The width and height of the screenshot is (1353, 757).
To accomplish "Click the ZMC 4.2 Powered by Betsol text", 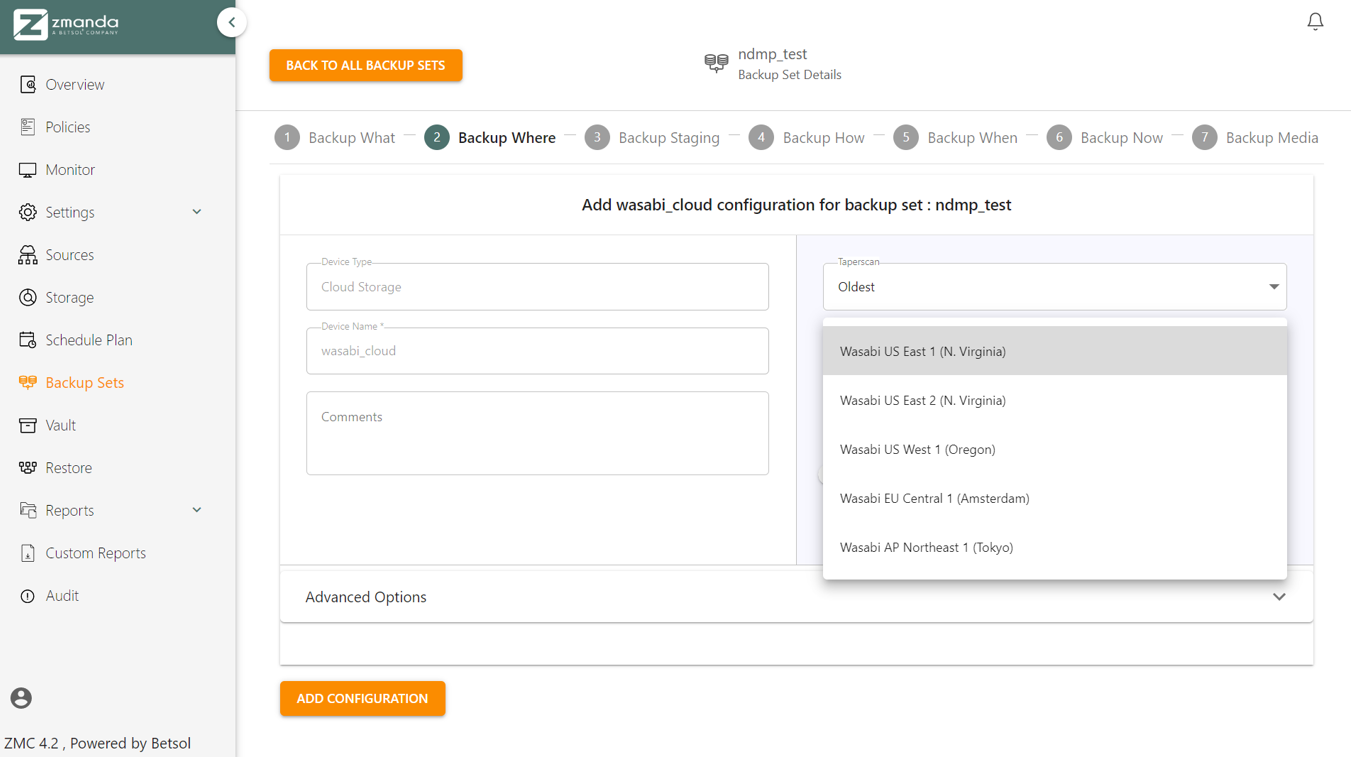I will point(97,743).
